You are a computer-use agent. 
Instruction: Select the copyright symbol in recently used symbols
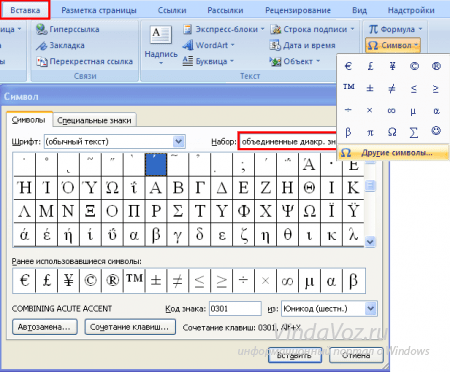tap(90, 280)
